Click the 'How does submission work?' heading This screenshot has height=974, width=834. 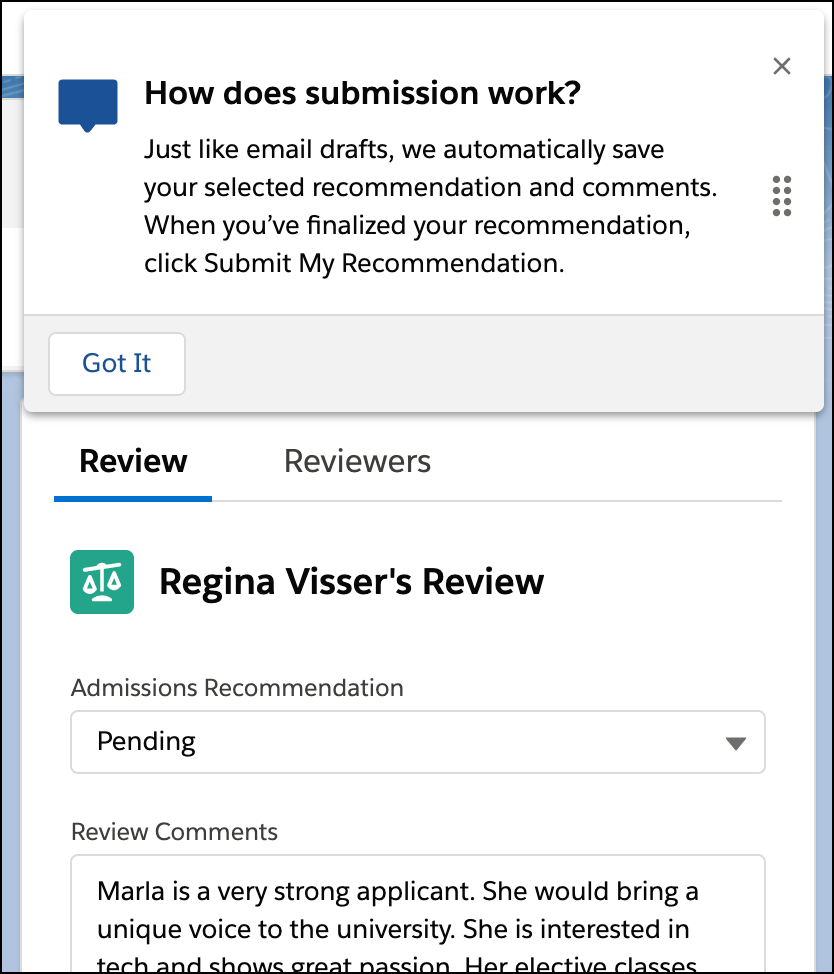(362, 94)
